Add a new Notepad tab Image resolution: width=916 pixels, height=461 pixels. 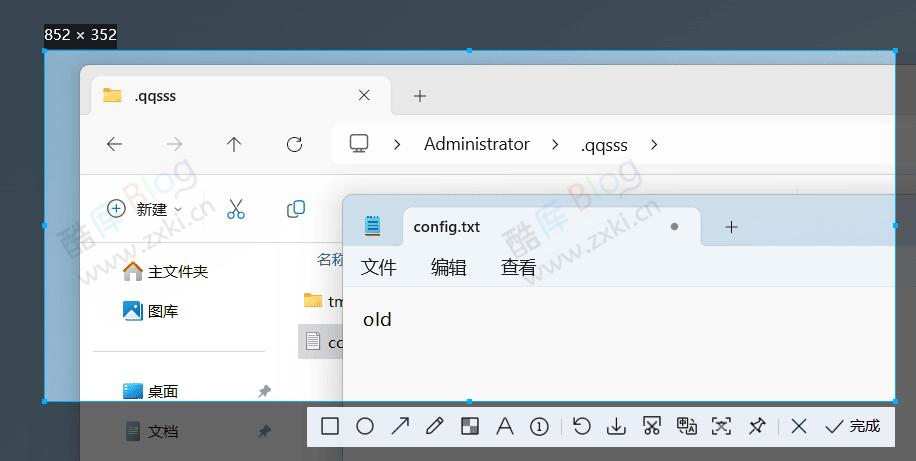click(x=731, y=227)
